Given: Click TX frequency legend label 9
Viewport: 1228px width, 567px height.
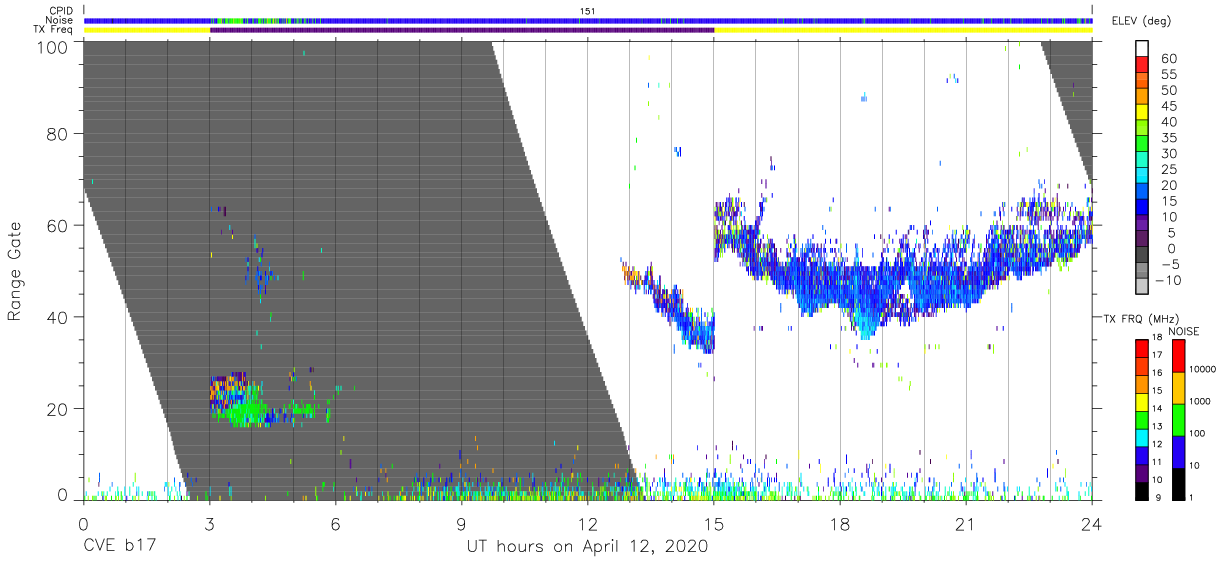Looking at the screenshot, I should point(1160,497).
